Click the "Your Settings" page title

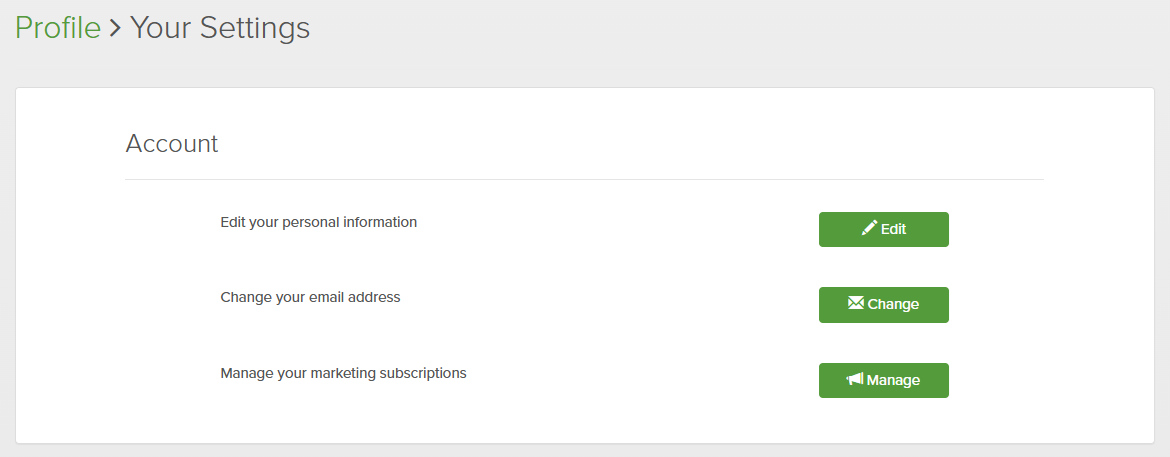(x=220, y=28)
